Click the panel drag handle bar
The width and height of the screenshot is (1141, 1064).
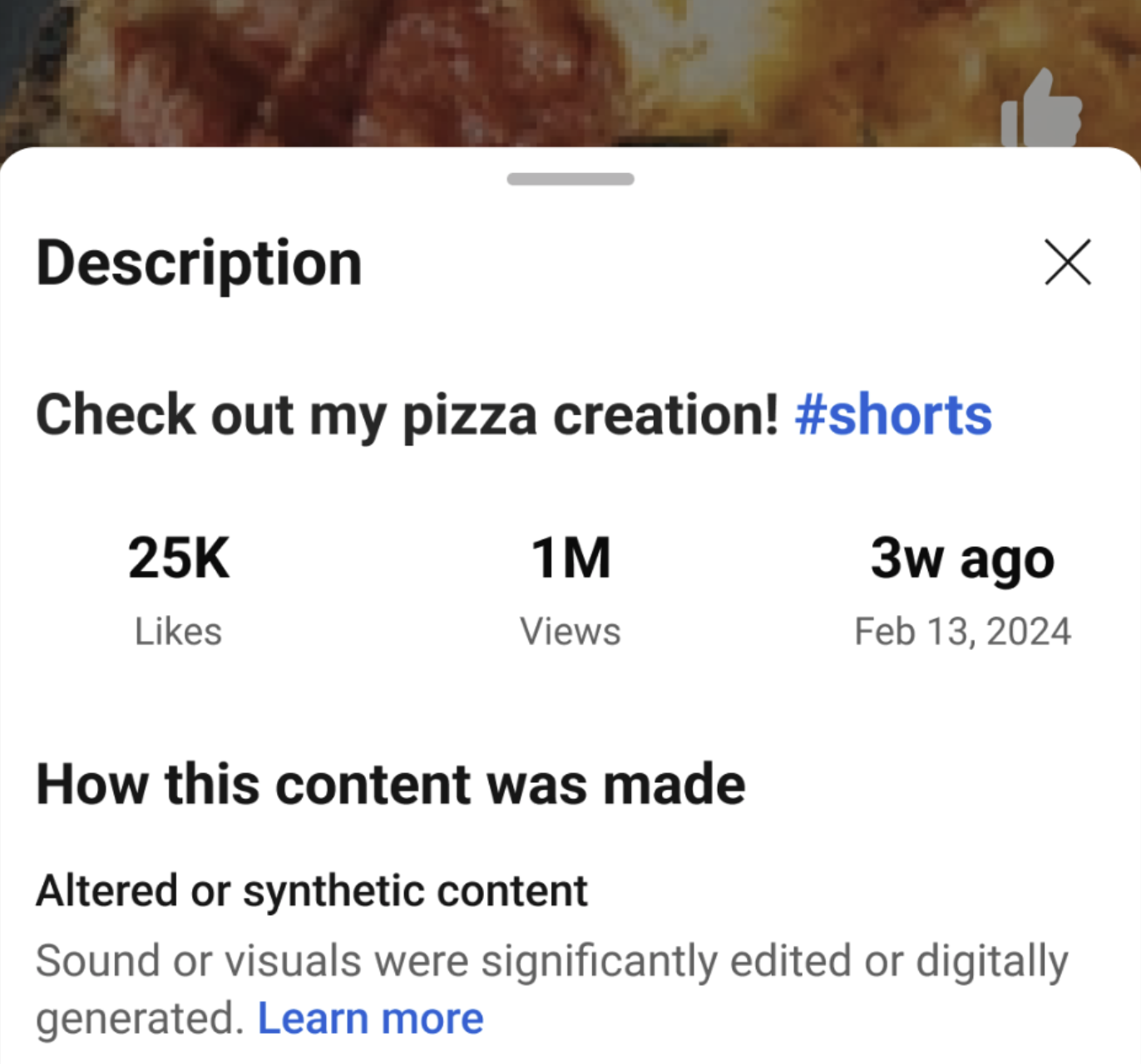(x=570, y=179)
